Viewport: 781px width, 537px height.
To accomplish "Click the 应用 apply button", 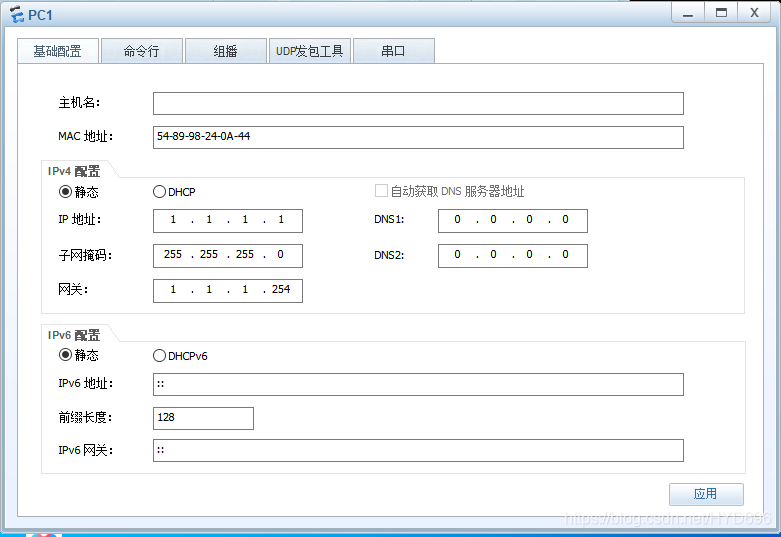I will pyautogui.click(x=706, y=494).
